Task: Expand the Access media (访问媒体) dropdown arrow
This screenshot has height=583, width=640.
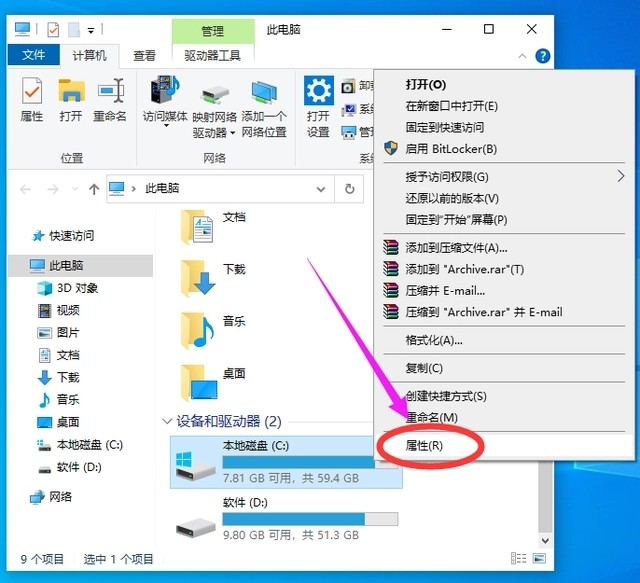Action: click(166, 126)
